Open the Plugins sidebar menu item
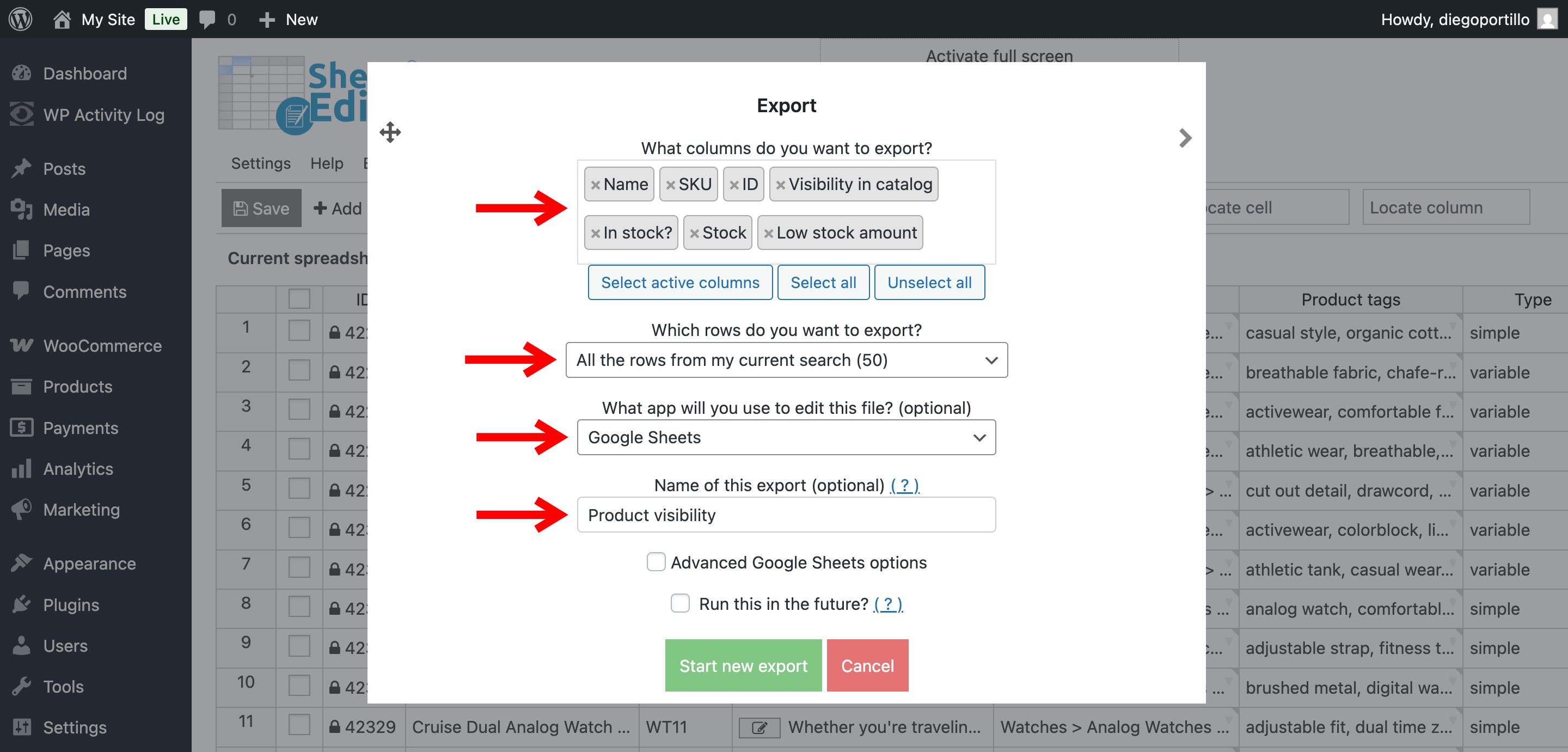This screenshot has height=752, width=1568. click(71, 604)
